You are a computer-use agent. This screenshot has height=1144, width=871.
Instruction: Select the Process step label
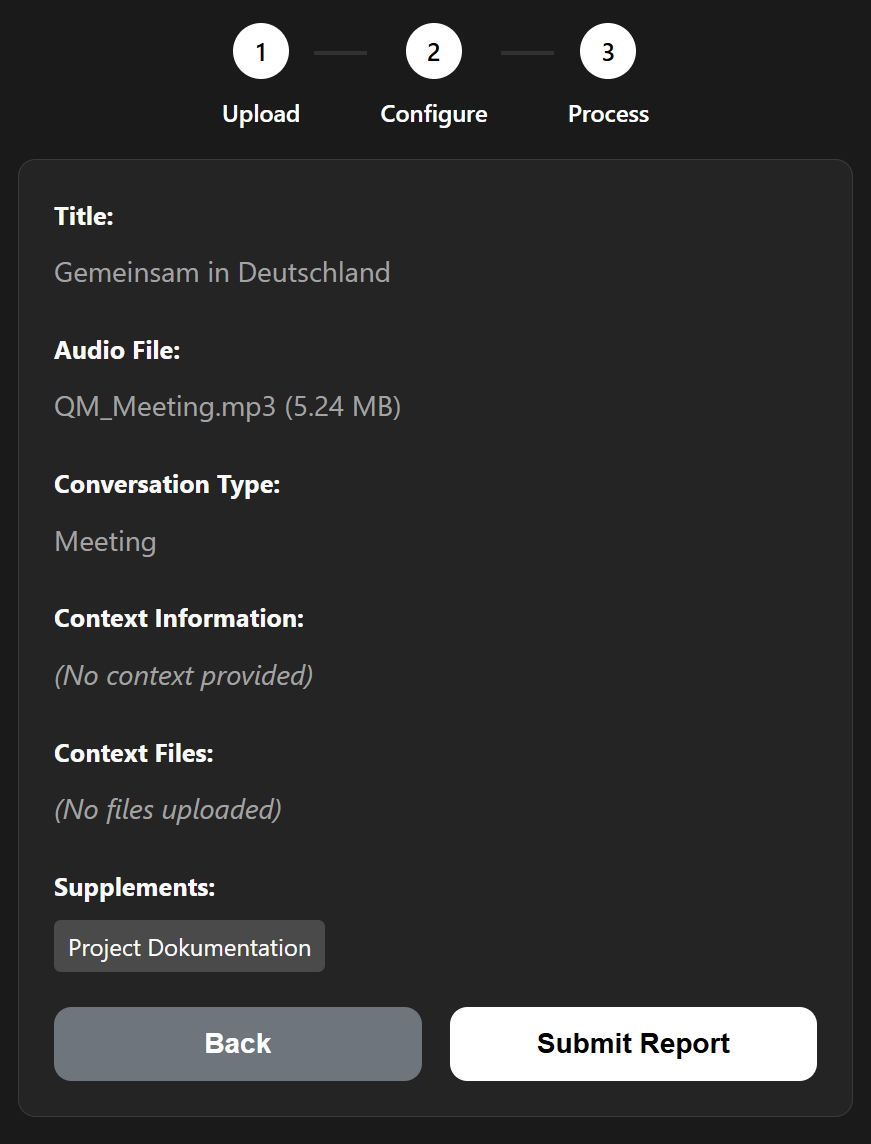coord(608,114)
